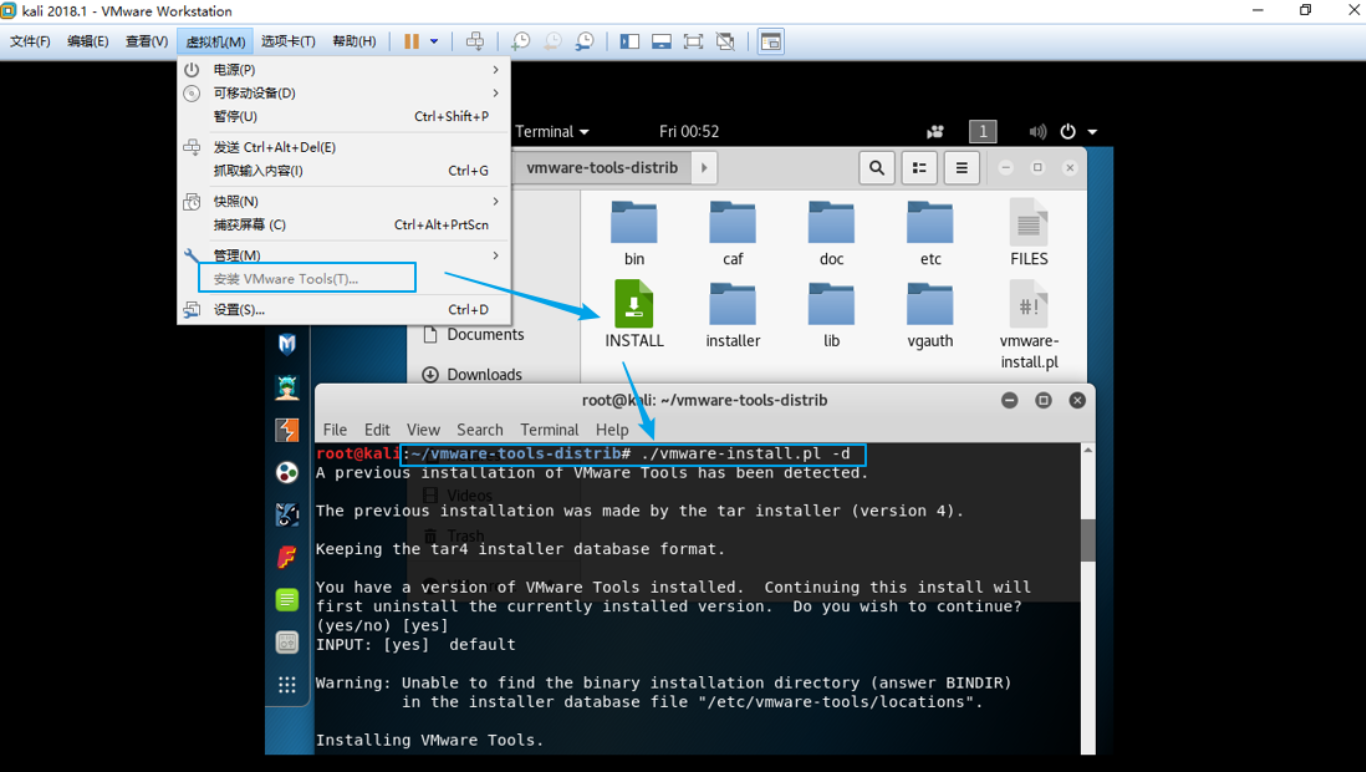Open the power options dropdown arrow

tap(434, 41)
